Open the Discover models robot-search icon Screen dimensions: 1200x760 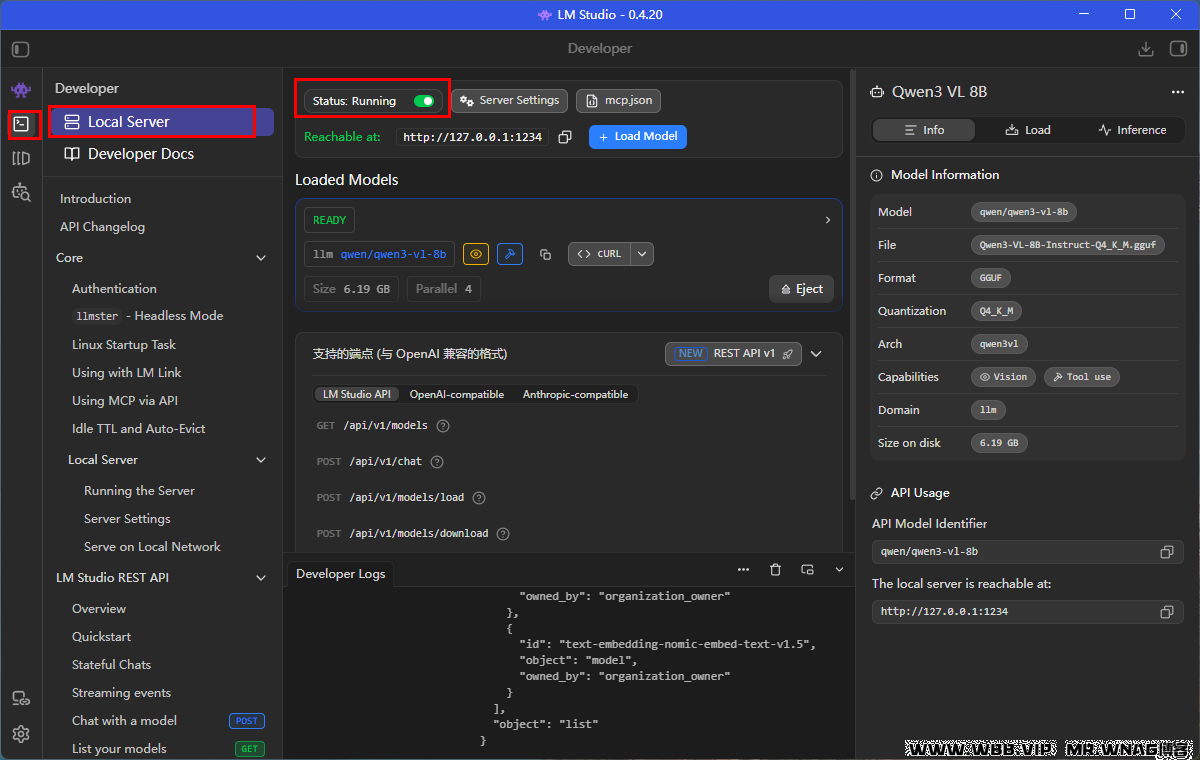[x=21, y=192]
